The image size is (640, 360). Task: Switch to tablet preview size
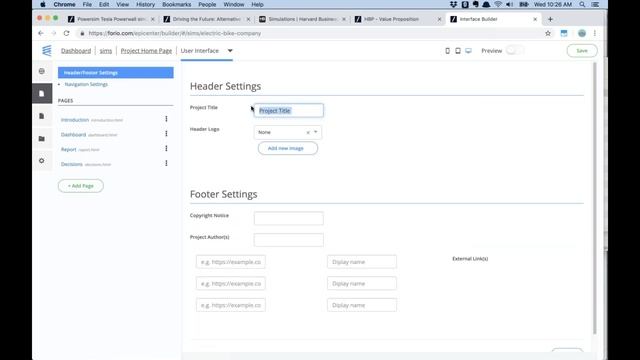click(x=458, y=51)
